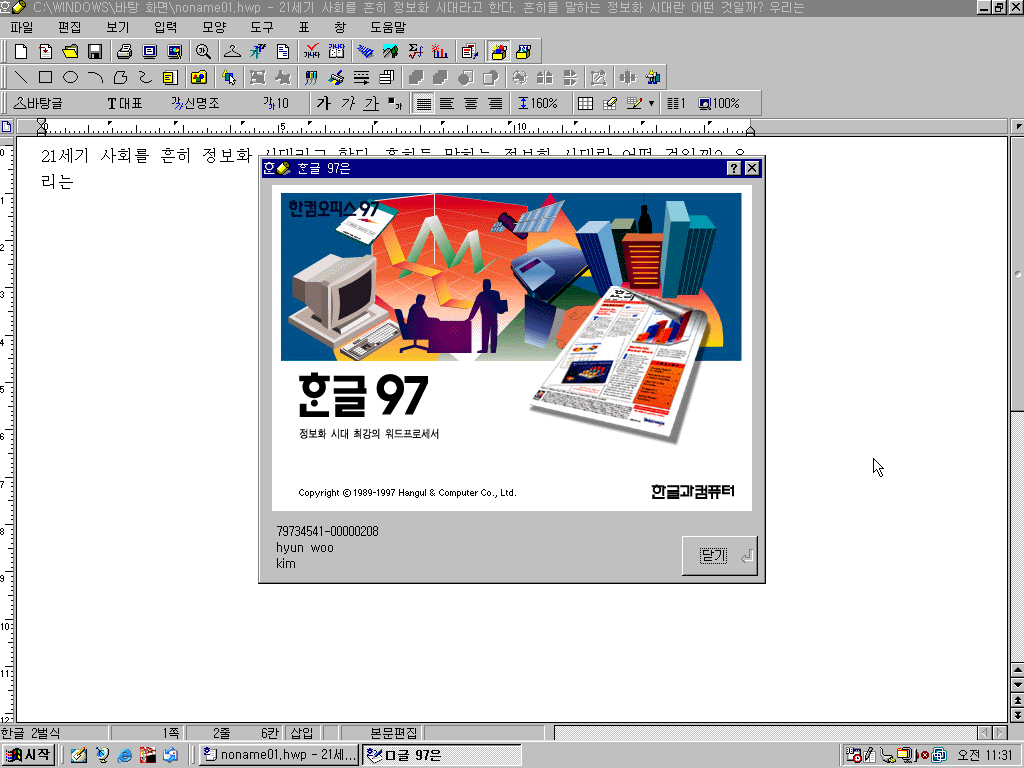The width and height of the screenshot is (1024, 768).
Task: Open the 신명조 font dropdown
Action: point(196,103)
